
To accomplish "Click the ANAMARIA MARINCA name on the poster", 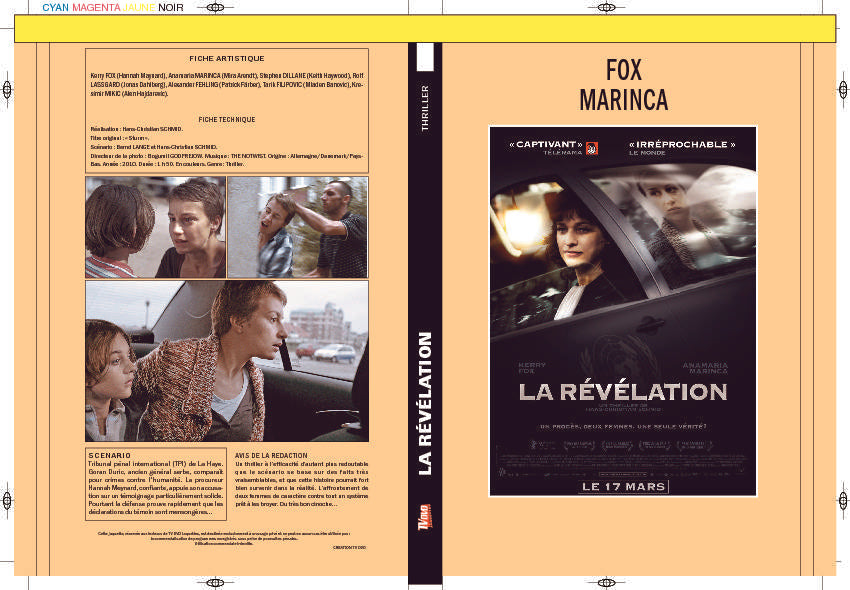I will coord(705,368).
